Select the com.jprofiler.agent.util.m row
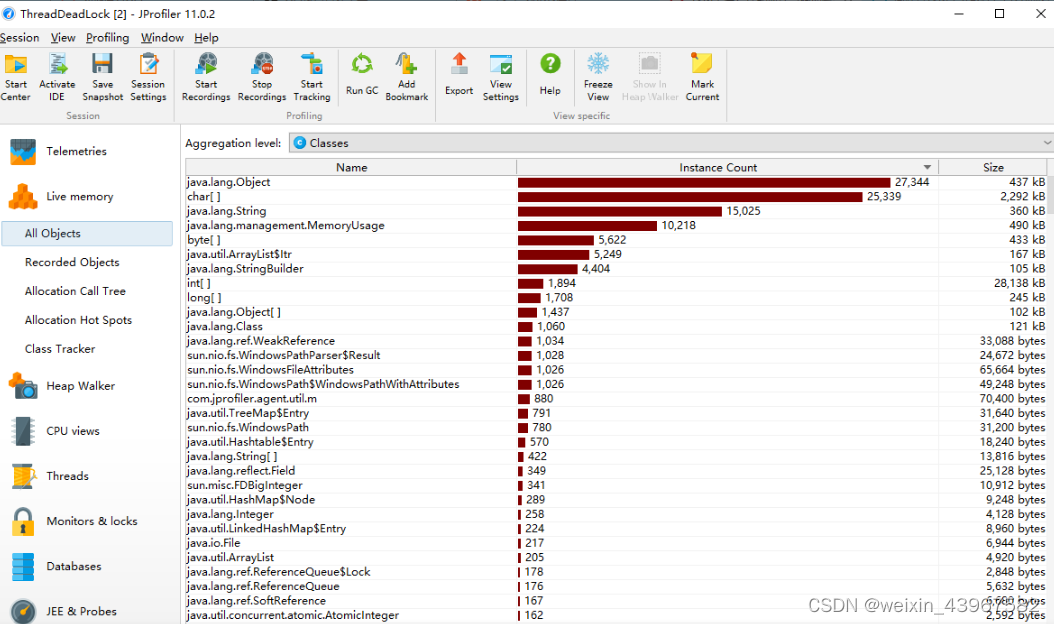 point(616,399)
